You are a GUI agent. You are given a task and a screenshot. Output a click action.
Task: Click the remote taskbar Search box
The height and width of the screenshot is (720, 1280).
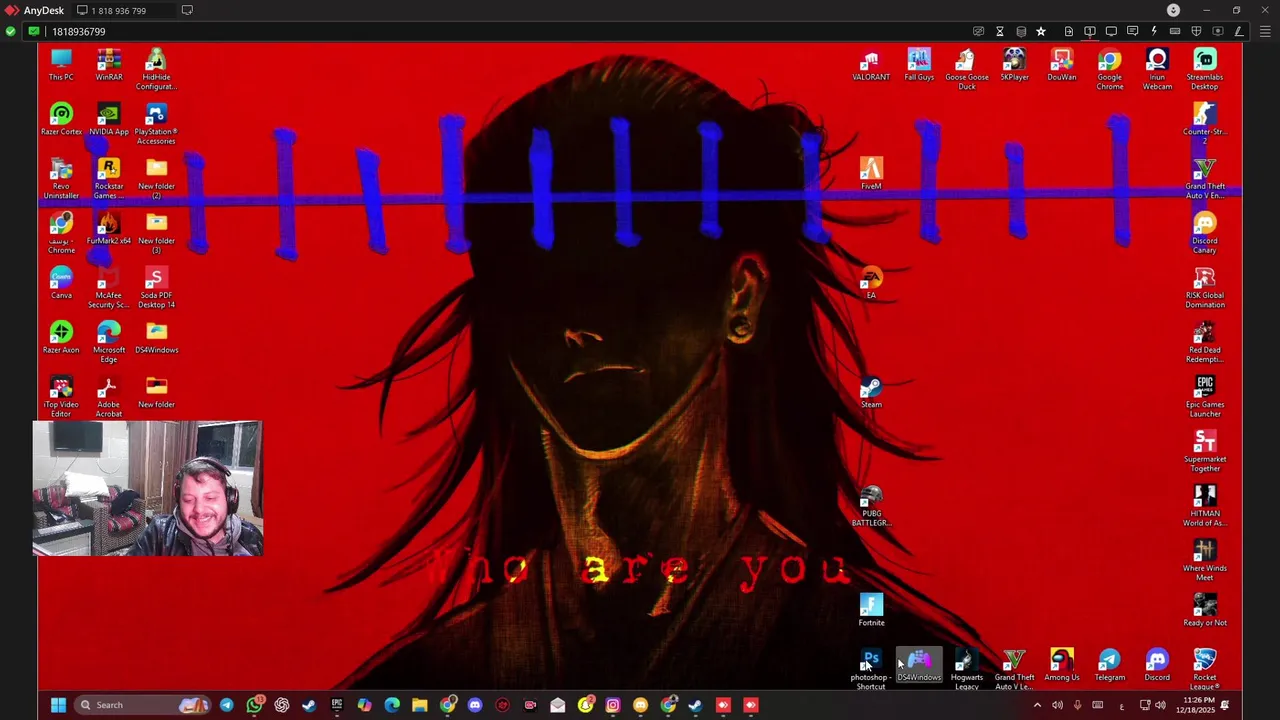(x=142, y=705)
